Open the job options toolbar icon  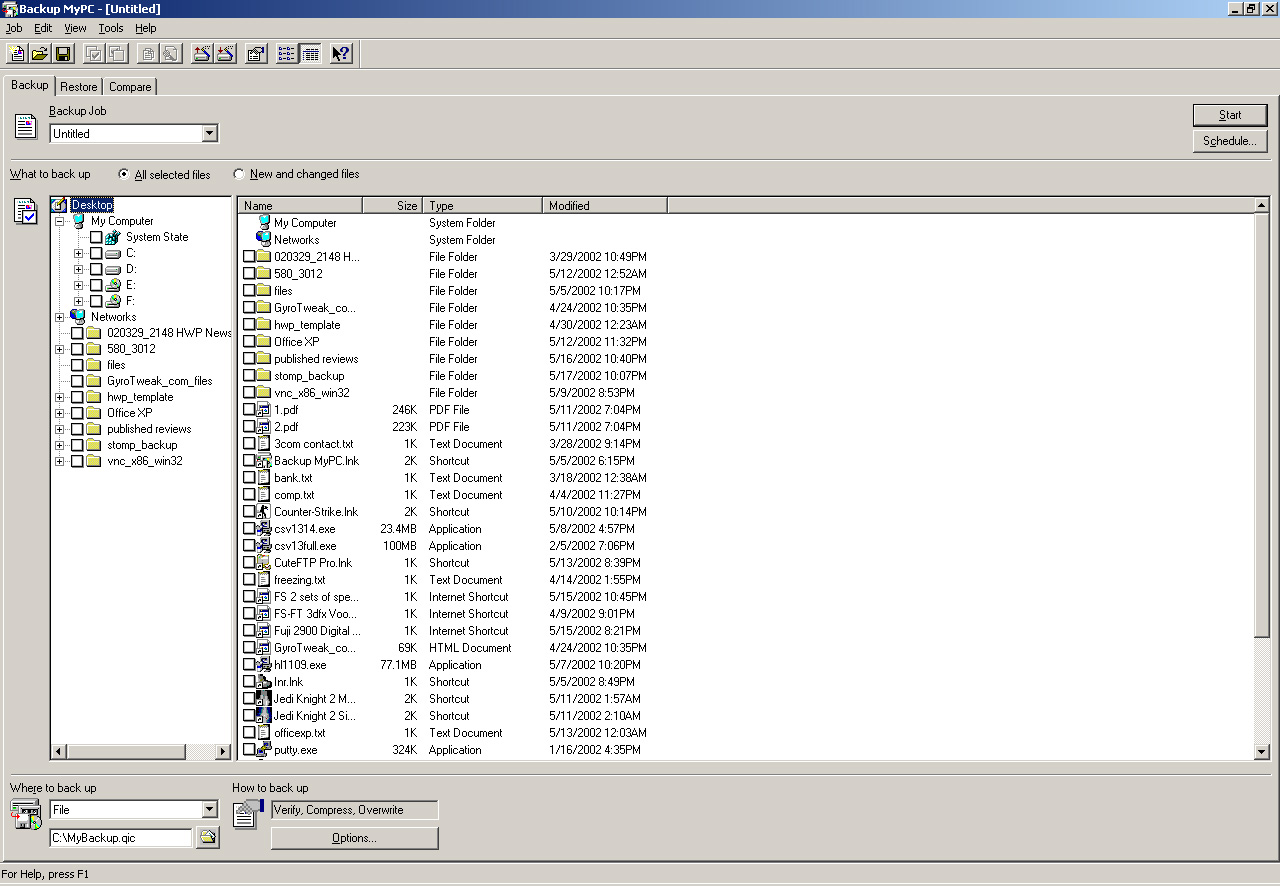(x=256, y=54)
